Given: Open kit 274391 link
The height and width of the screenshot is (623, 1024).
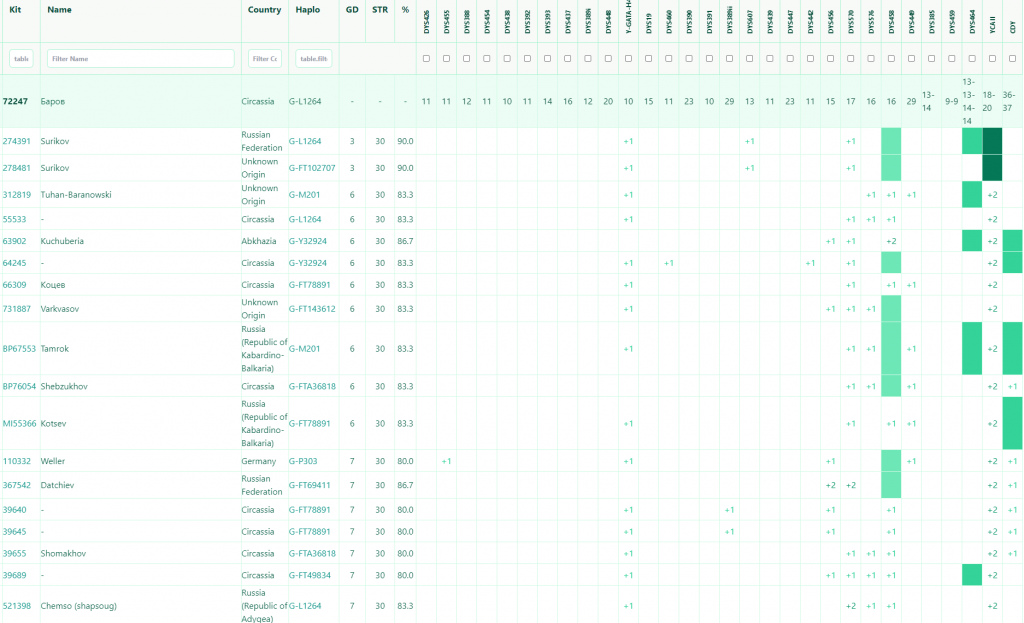Looking at the screenshot, I should (x=17, y=141).
